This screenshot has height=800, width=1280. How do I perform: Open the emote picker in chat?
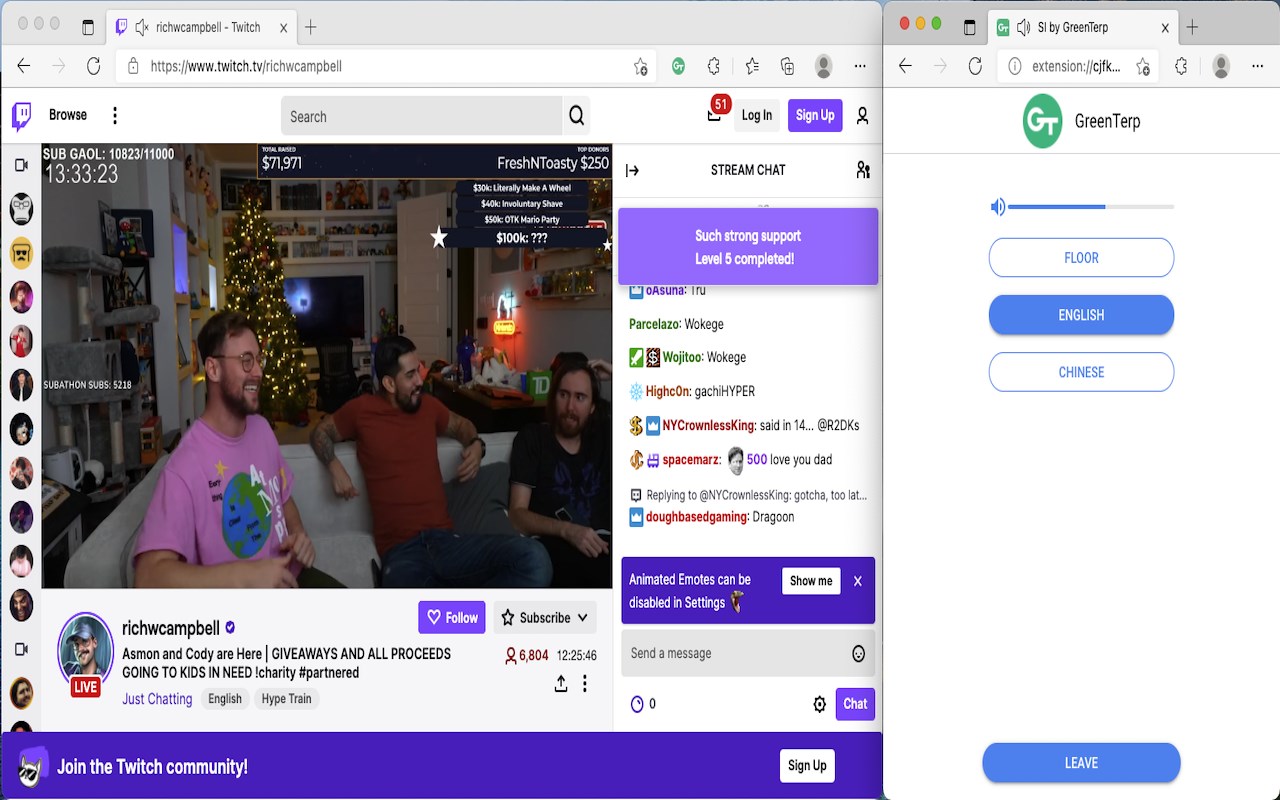point(858,654)
